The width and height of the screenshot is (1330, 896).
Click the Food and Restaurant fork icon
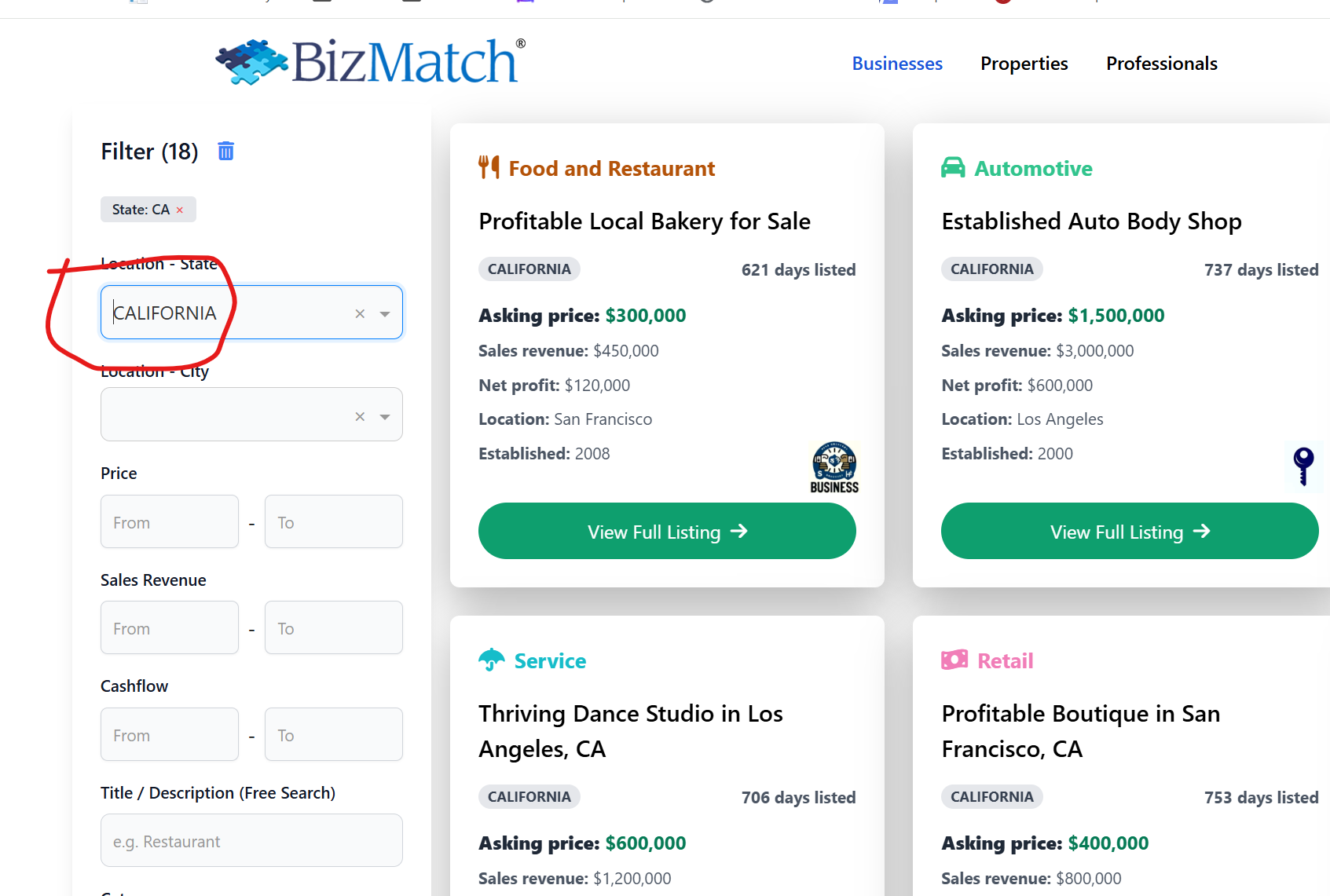(489, 167)
